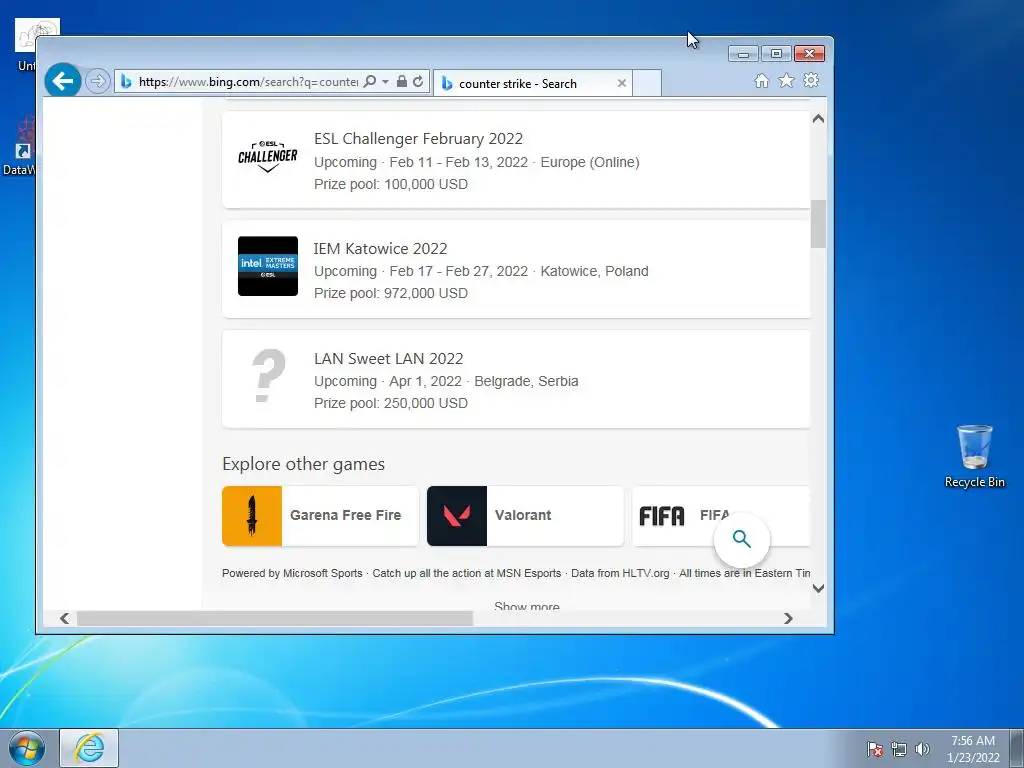This screenshot has width=1024, height=768.
Task: Open the address bar autocomplete dropdown arrow
Action: click(385, 82)
